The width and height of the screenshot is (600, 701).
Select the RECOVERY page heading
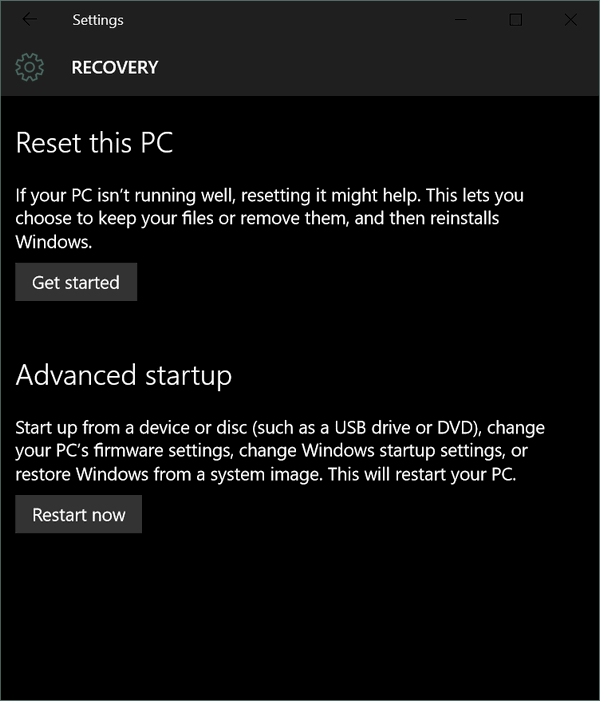click(115, 68)
